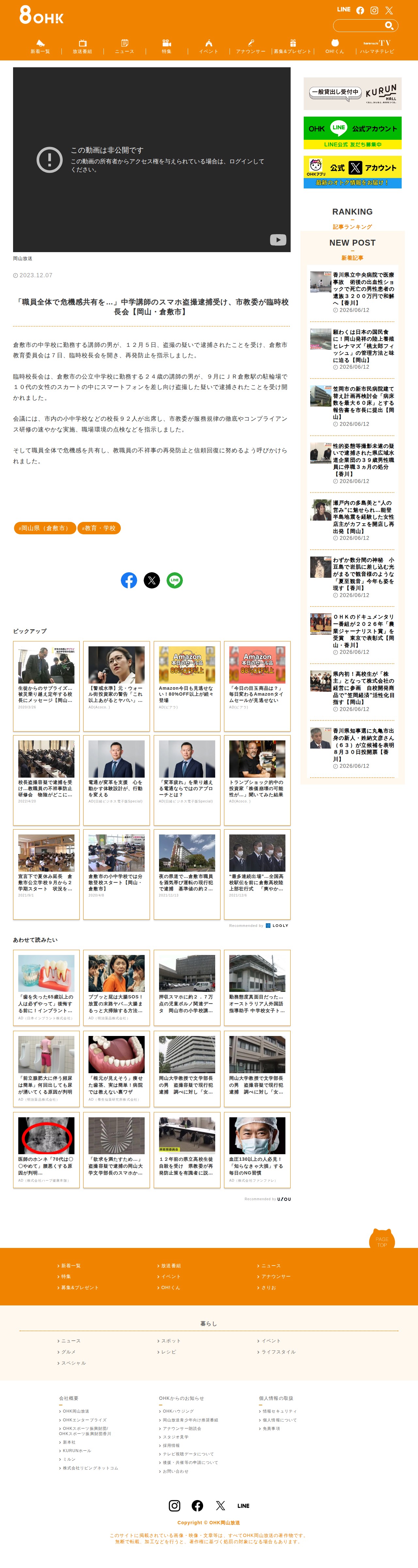418x1568 pixels.
Task: Open the footer 採用情報 link
Action: click(x=171, y=1445)
